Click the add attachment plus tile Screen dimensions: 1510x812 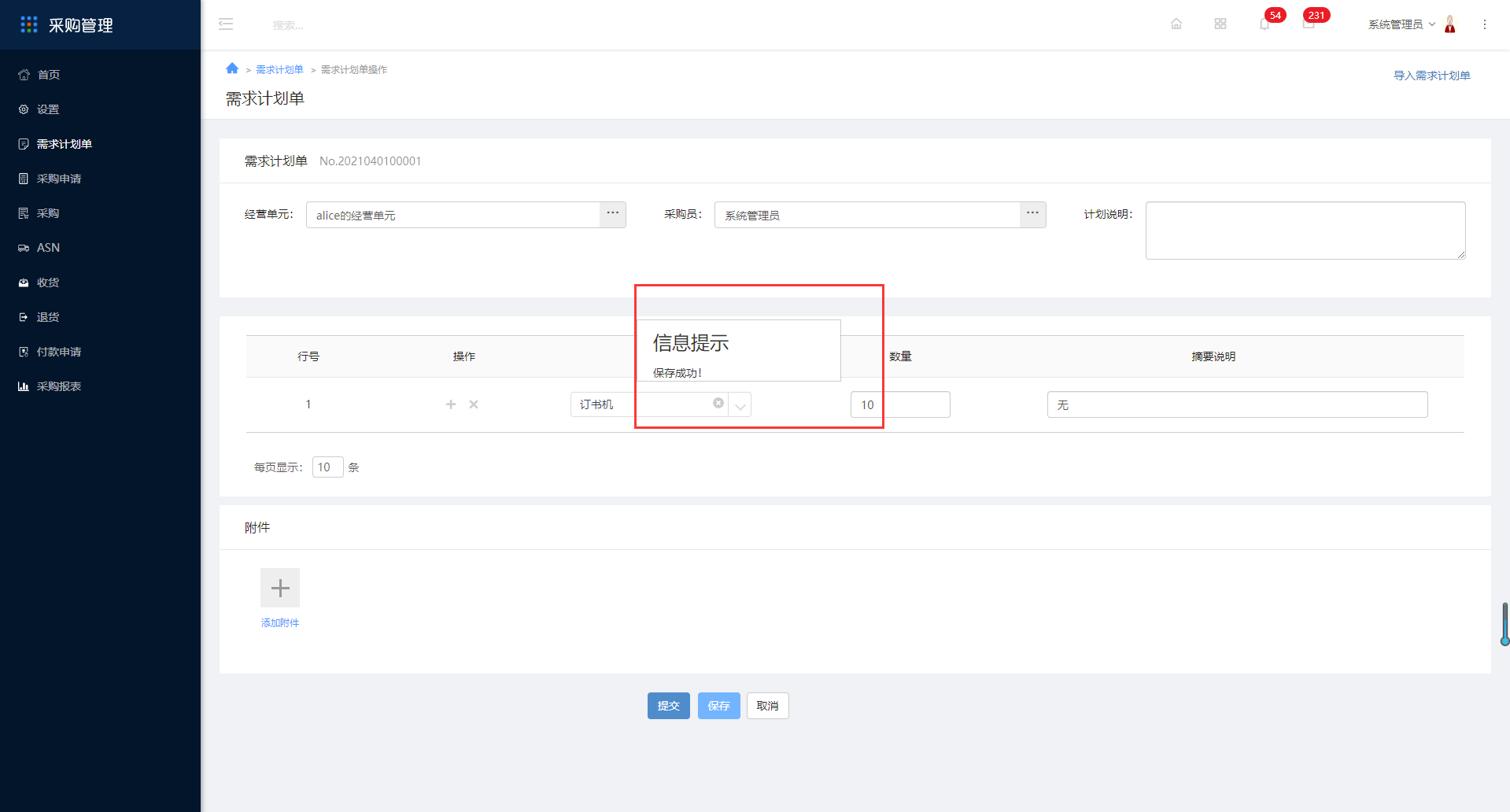pyautogui.click(x=280, y=588)
